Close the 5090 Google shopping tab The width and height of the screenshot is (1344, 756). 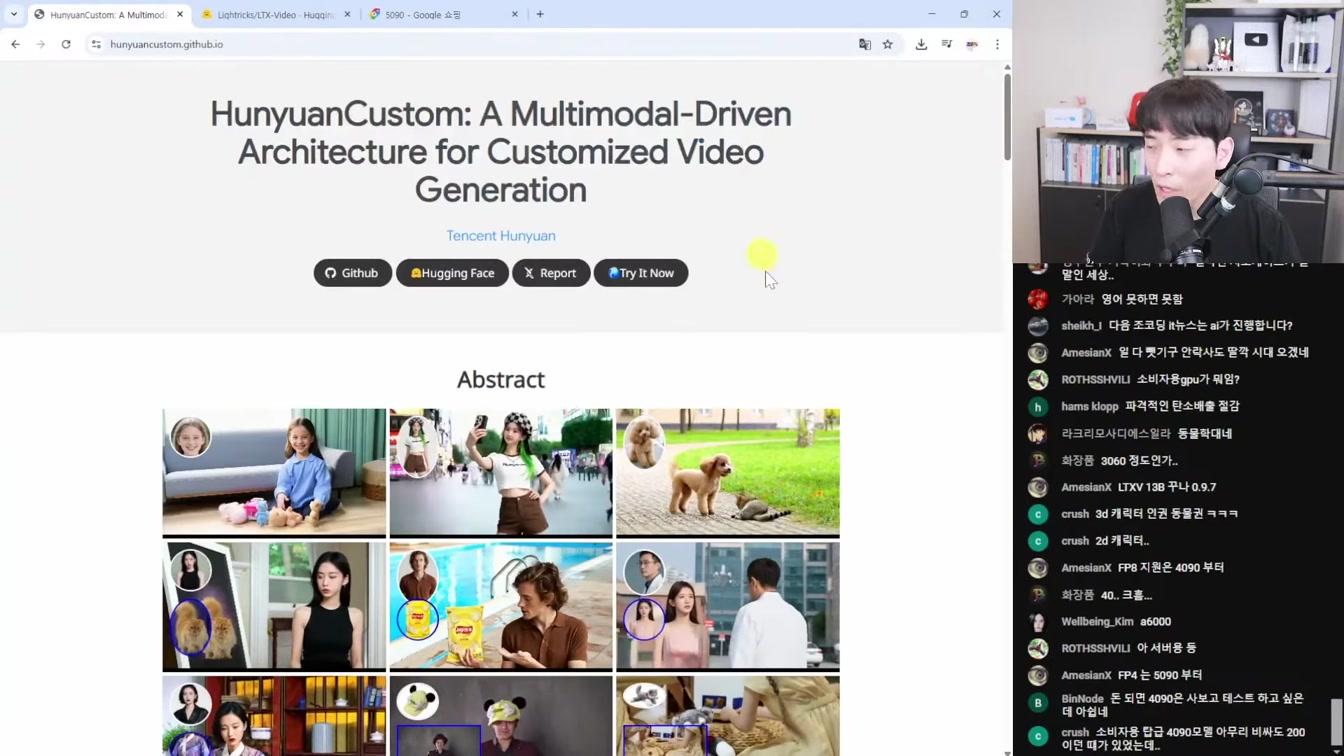pyautogui.click(x=515, y=14)
